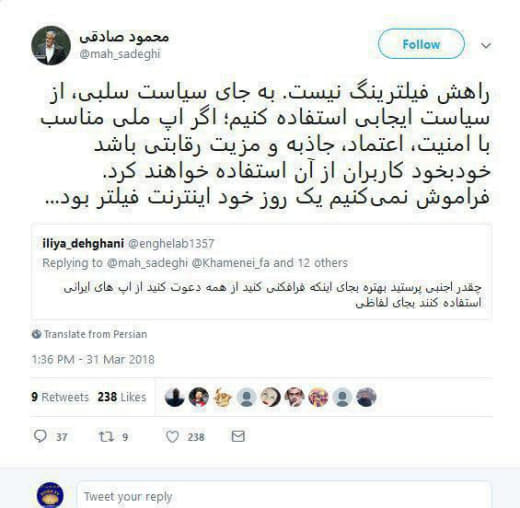The width and height of the screenshot is (520, 508).
Task: Follow the @mah_sadeghi account
Action: pos(421,44)
